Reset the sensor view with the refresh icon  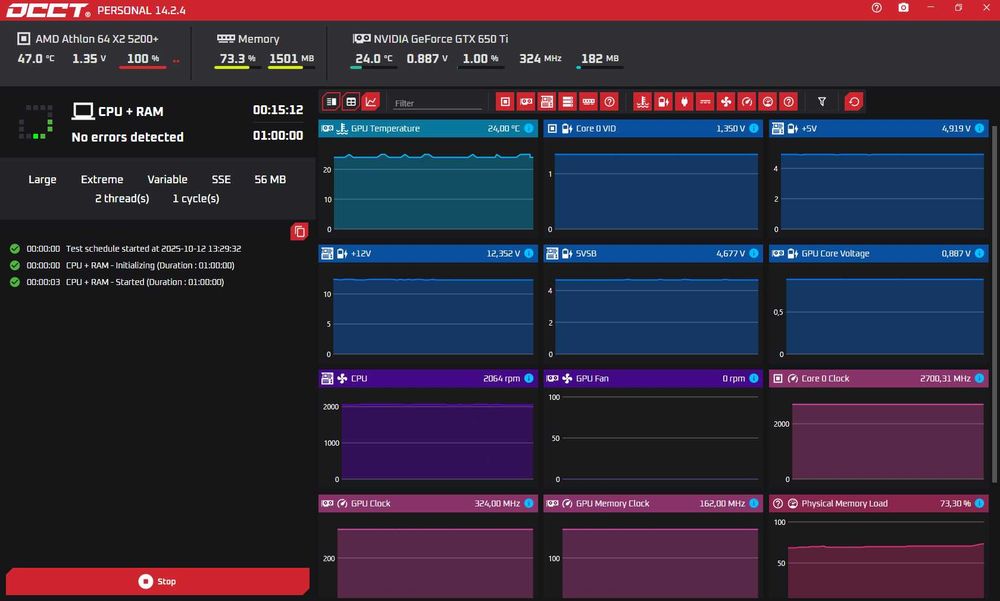pyautogui.click(x=853, y=101)
